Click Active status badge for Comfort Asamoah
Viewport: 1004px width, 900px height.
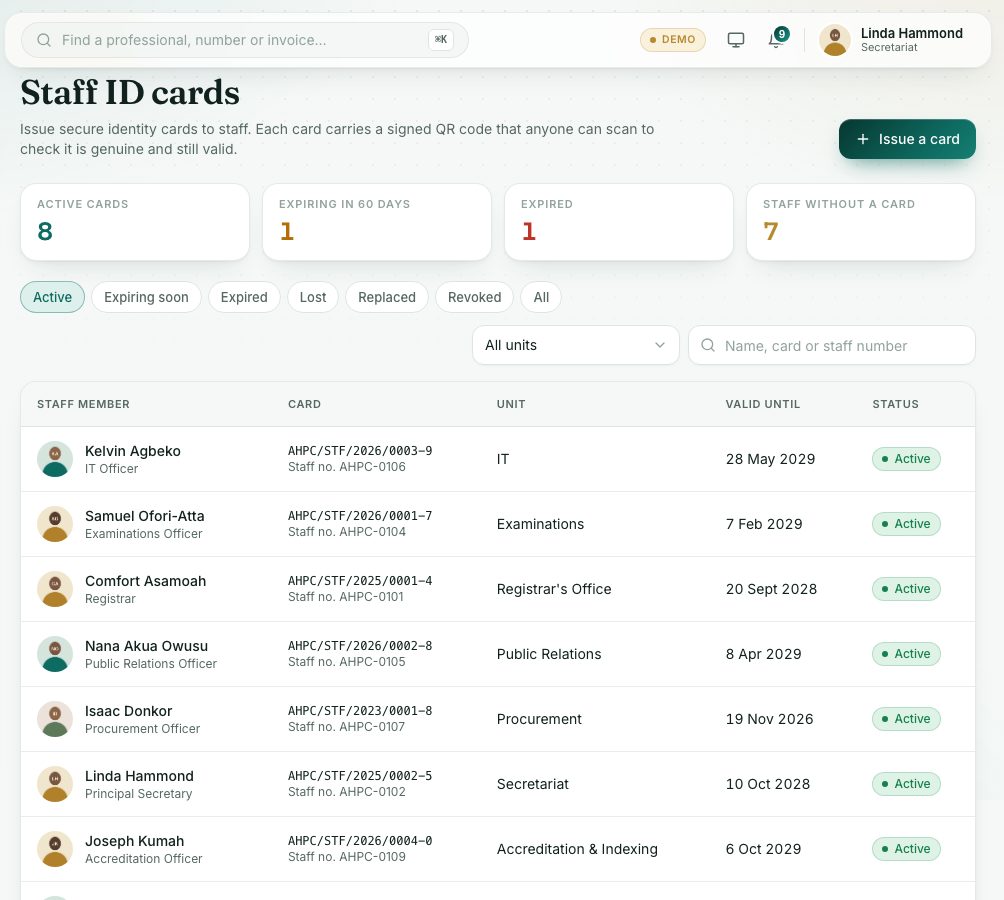[906, 589]
